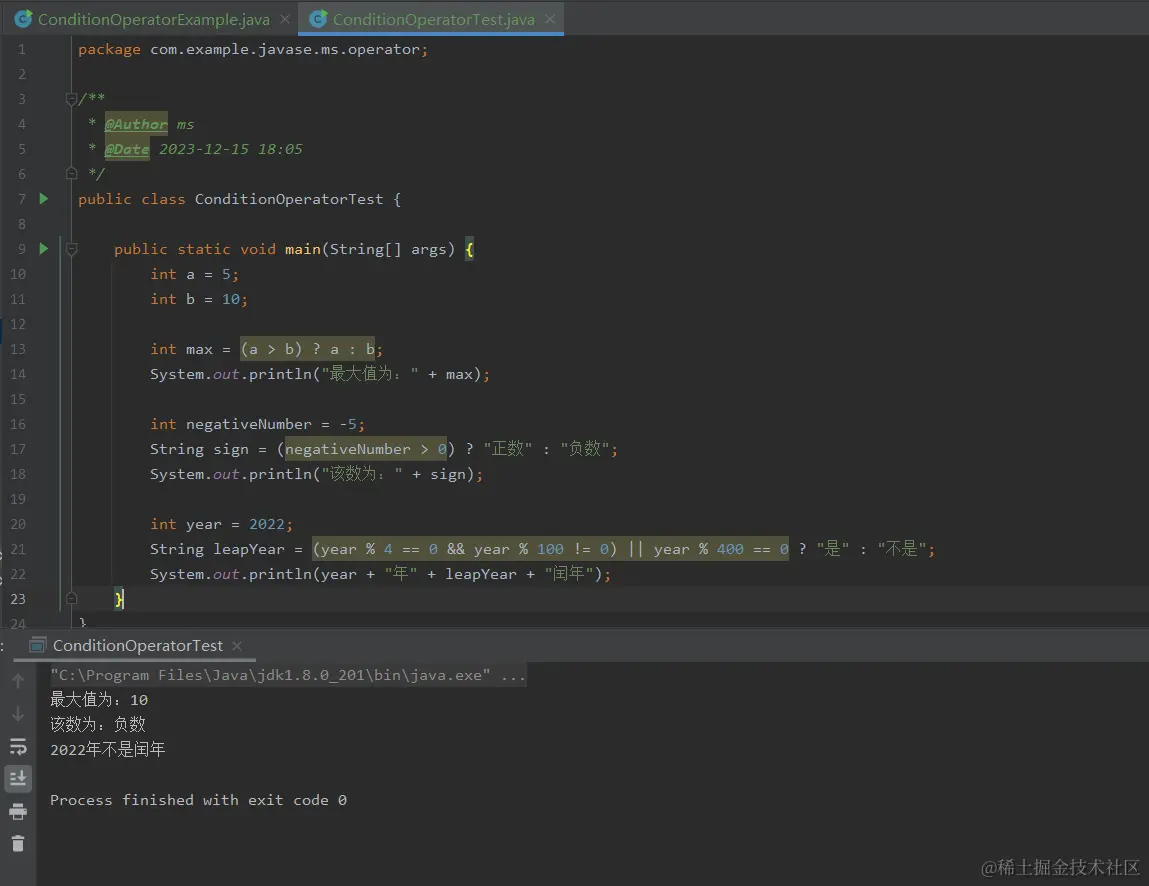Select the ConditionOperatorTest.java editor tab
1149x886 pixels.
[433, 20]
